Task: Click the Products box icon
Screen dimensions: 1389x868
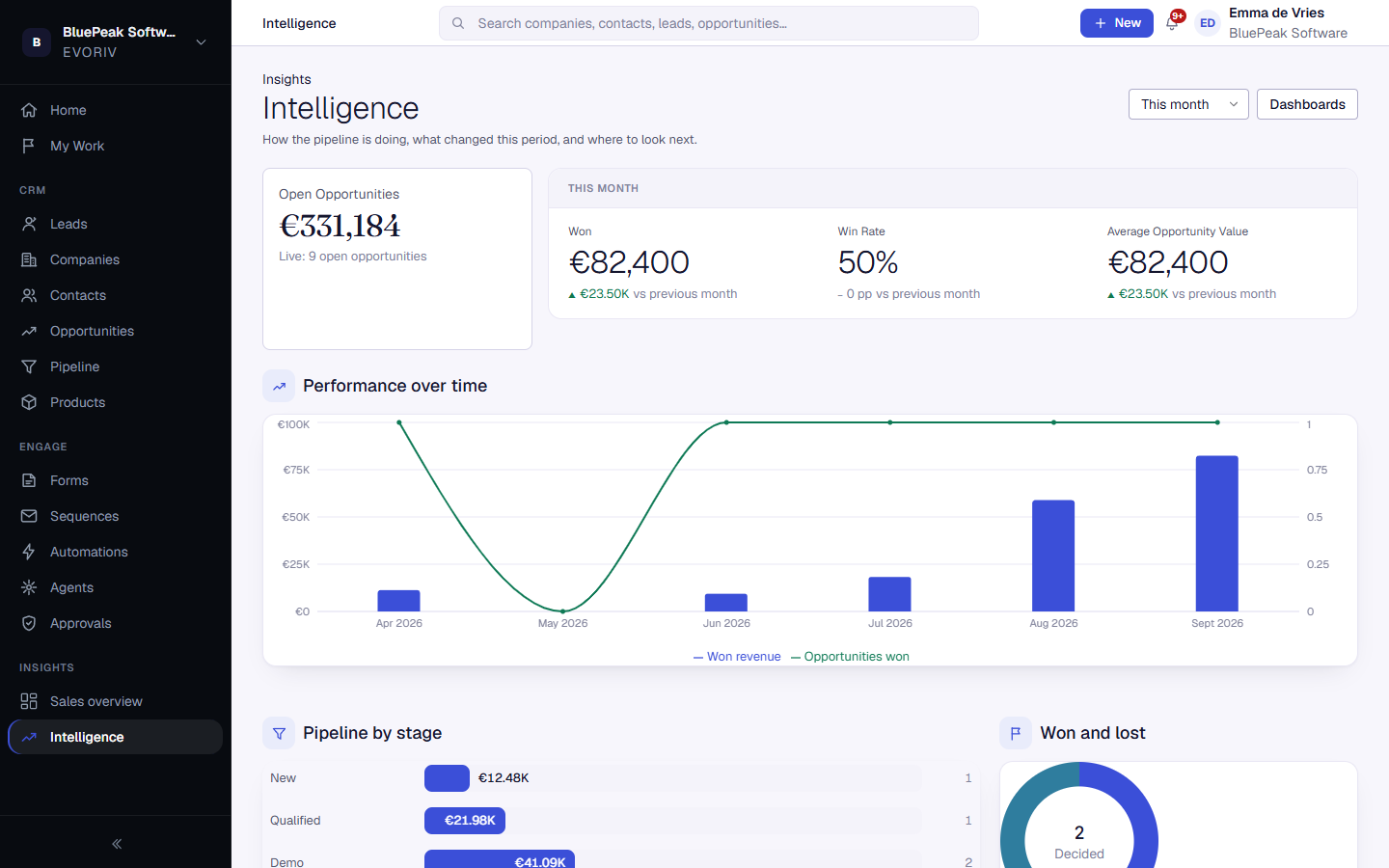Action: pyautogui.click(x=29, y=402)
